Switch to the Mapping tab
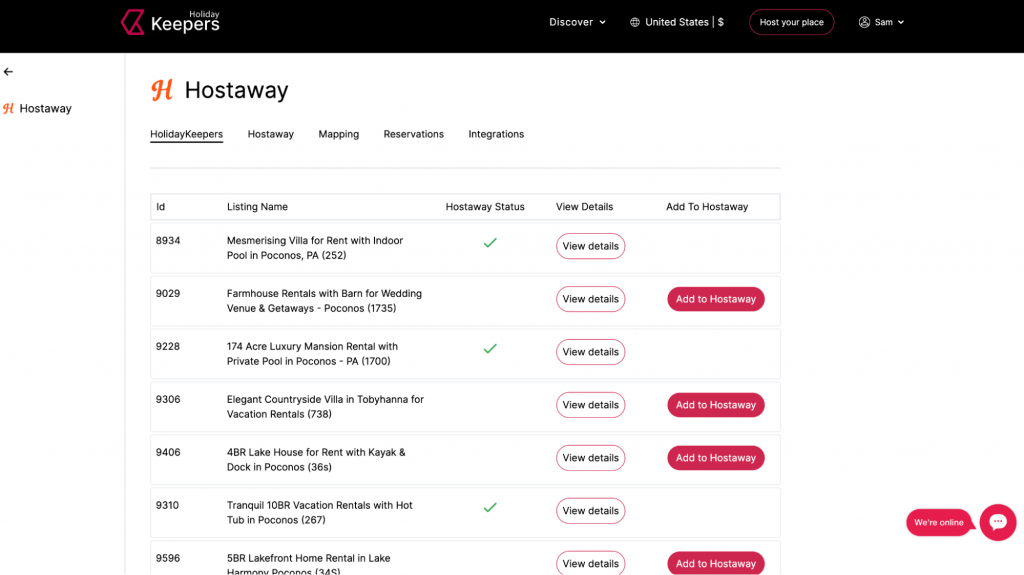The image size is (1024, 575). [x=338, y=134]
